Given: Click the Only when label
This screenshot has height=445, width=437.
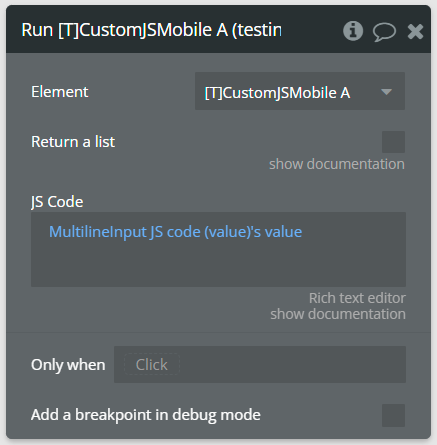Looking at the screenshot, I should tap(68, 365).
